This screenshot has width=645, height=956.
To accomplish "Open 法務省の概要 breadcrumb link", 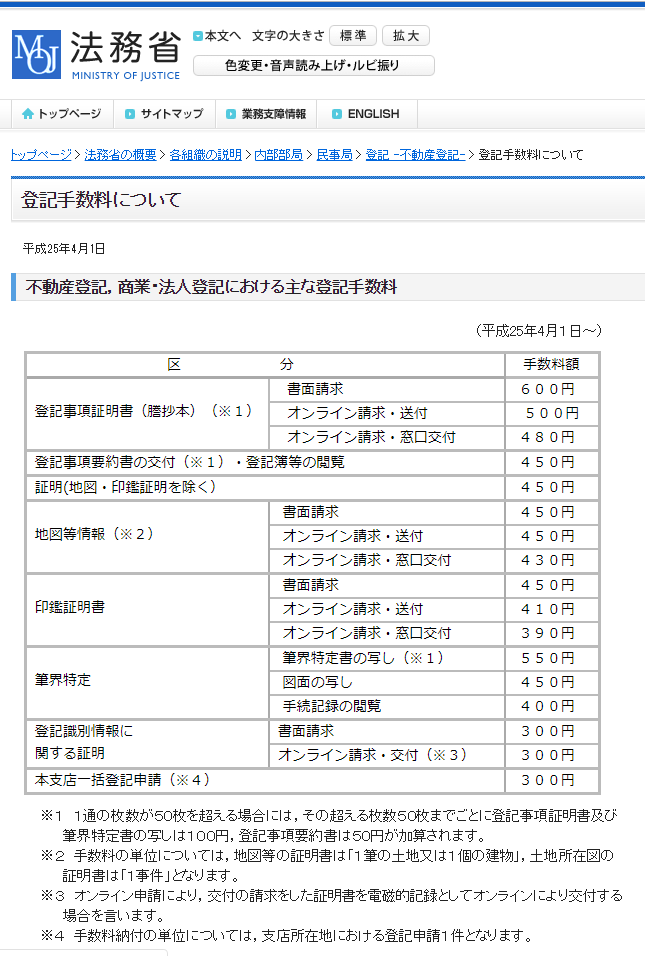I will pyautogui.click(x=120, y=155).
